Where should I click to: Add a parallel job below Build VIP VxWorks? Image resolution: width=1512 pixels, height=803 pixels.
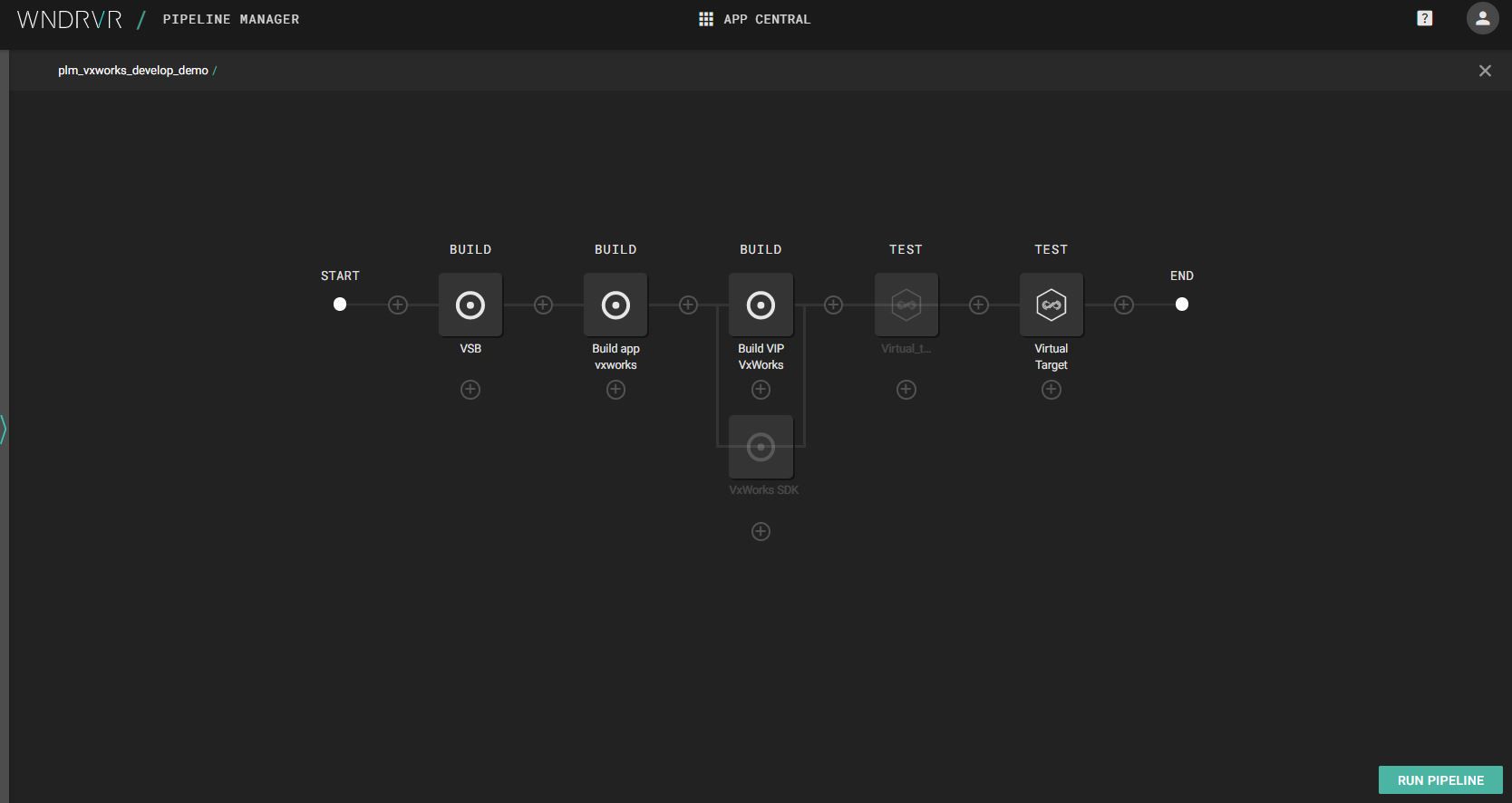[761, 390]
